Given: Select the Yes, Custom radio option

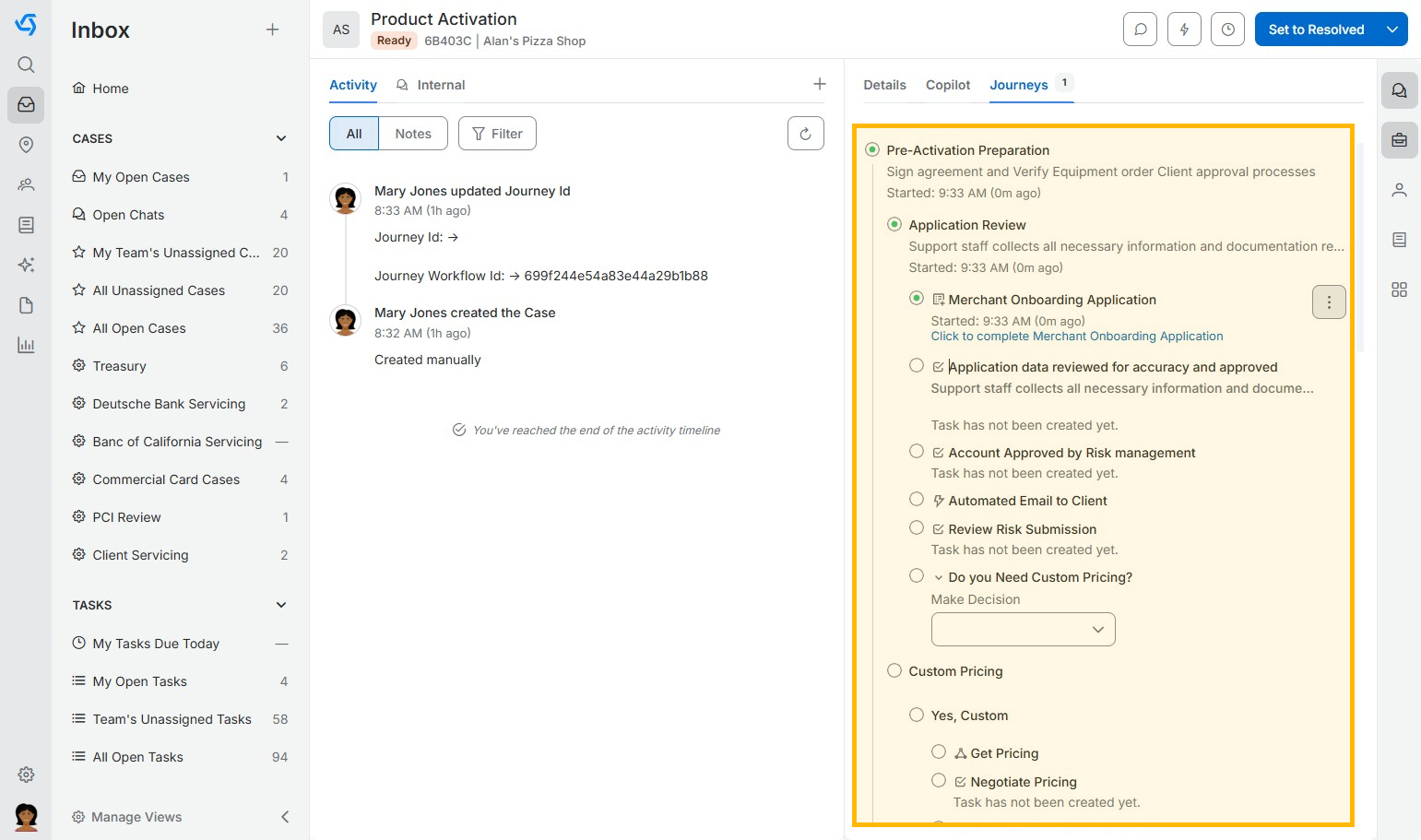Looking at the screenshot, I should 917,715.
